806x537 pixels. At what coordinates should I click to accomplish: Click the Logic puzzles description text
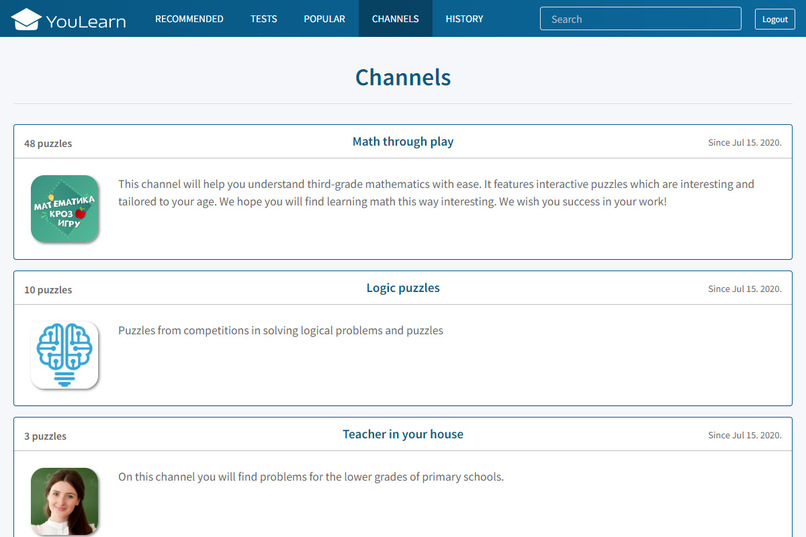281,330
